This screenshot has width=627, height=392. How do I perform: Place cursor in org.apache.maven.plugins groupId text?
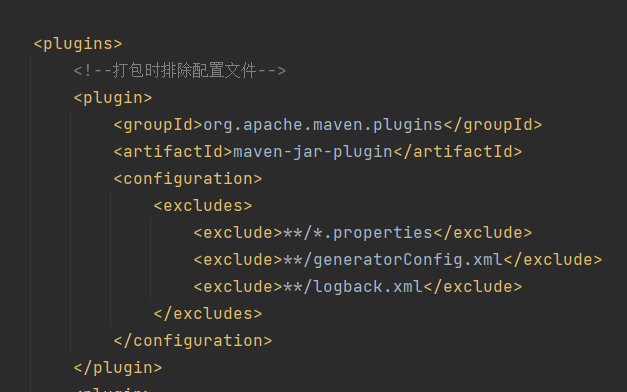(x=323, y=125)
